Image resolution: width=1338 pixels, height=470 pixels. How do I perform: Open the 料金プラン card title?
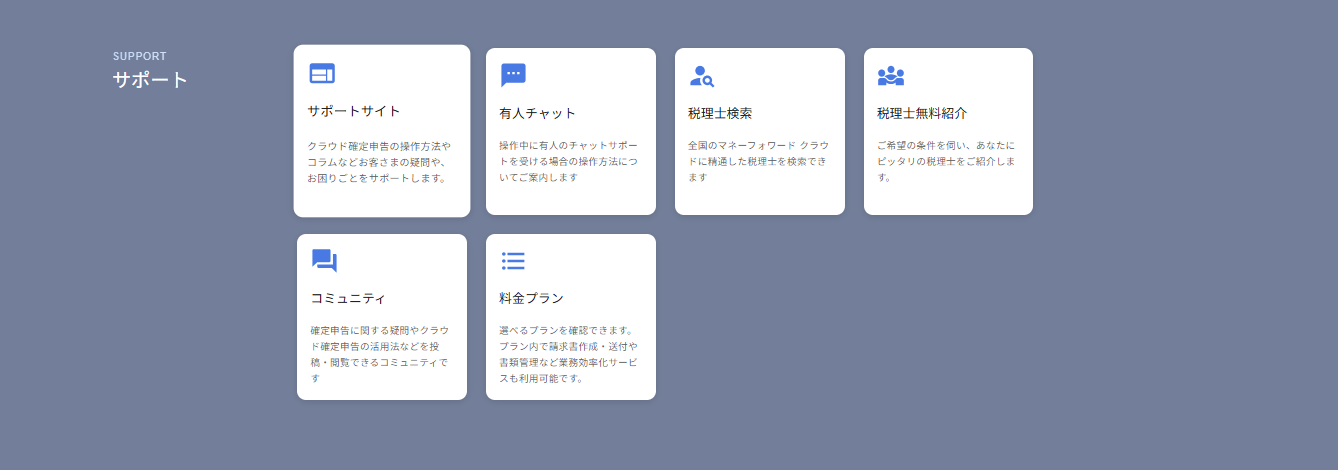pyautogui.click(x=531, y=298)
